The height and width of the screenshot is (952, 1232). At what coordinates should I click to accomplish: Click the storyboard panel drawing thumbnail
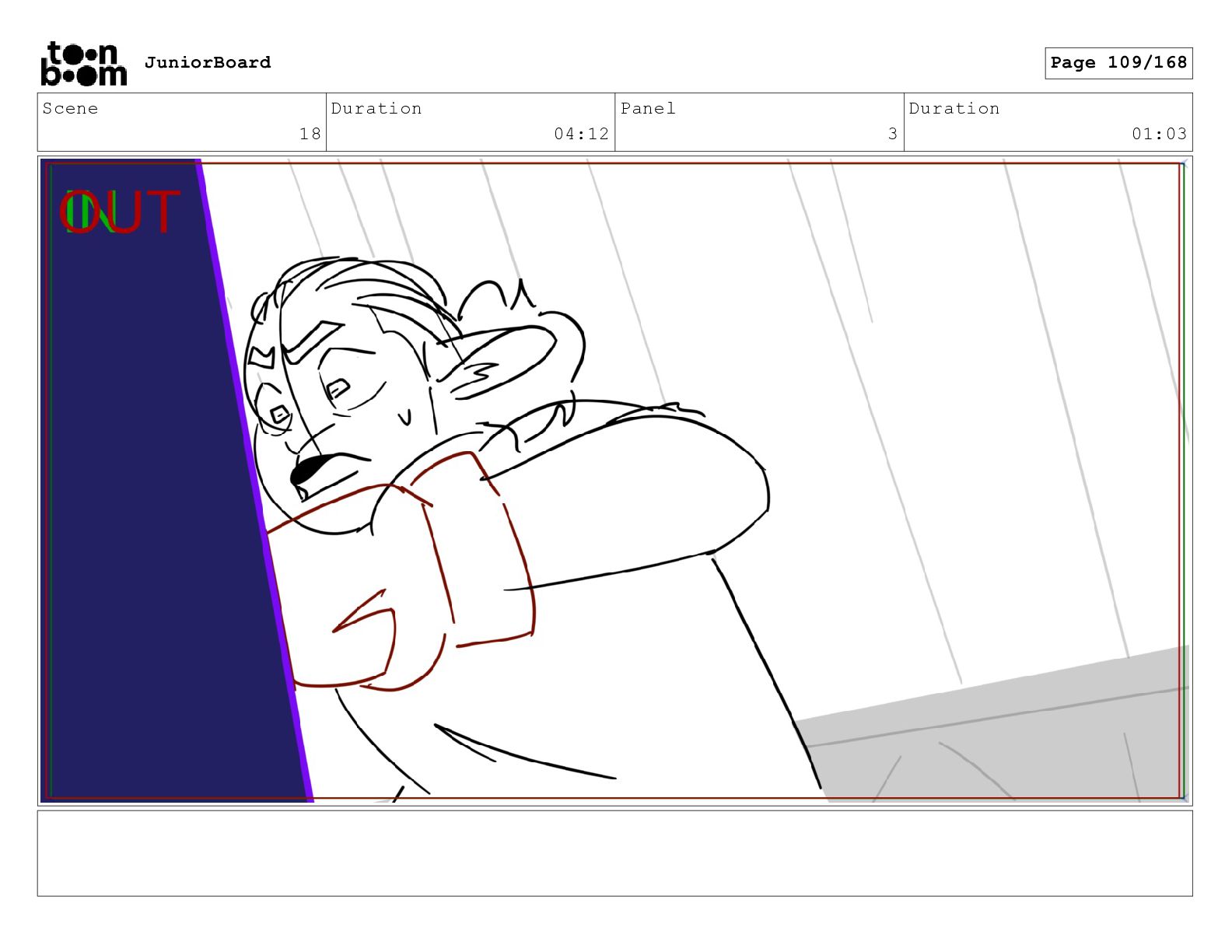tap(614, 481)
